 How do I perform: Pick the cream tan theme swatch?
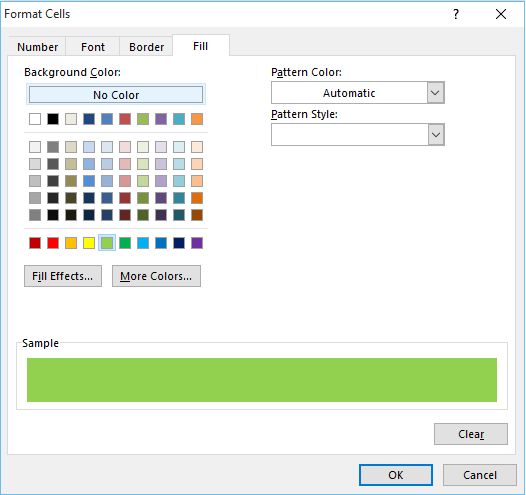click(71, 119)
